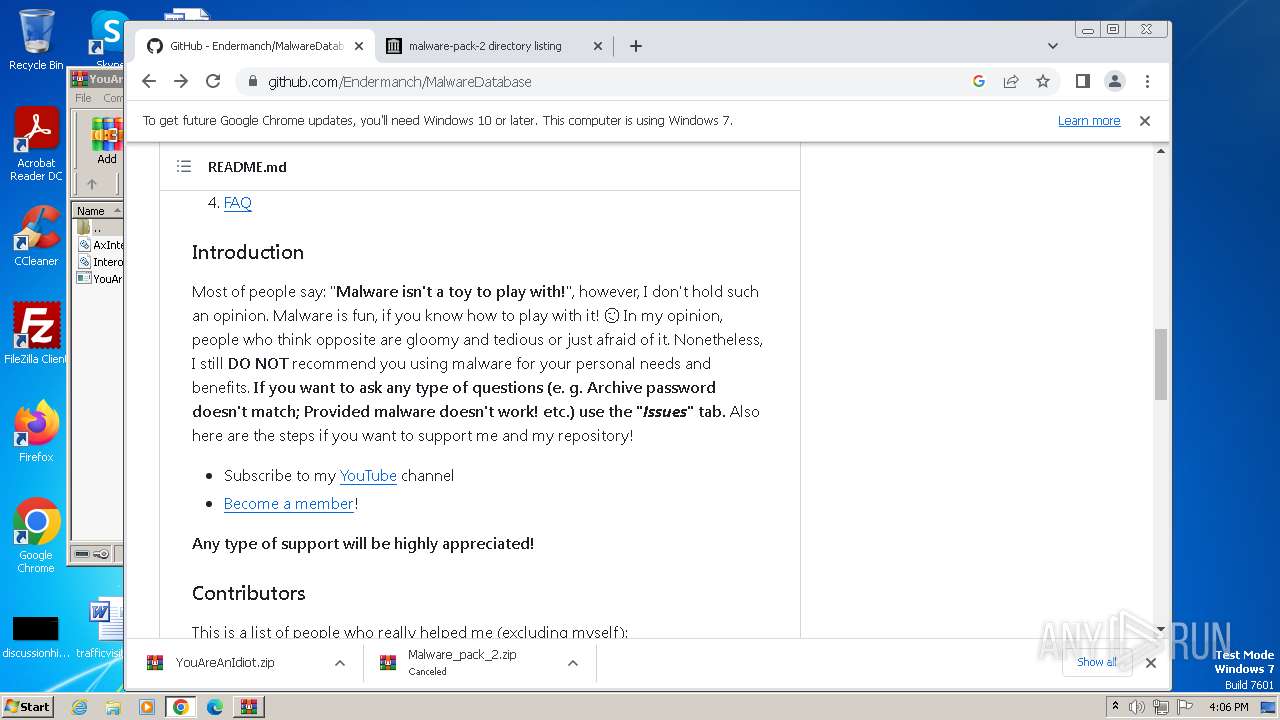Show hidden system tray icons

tap(1115, 707)
